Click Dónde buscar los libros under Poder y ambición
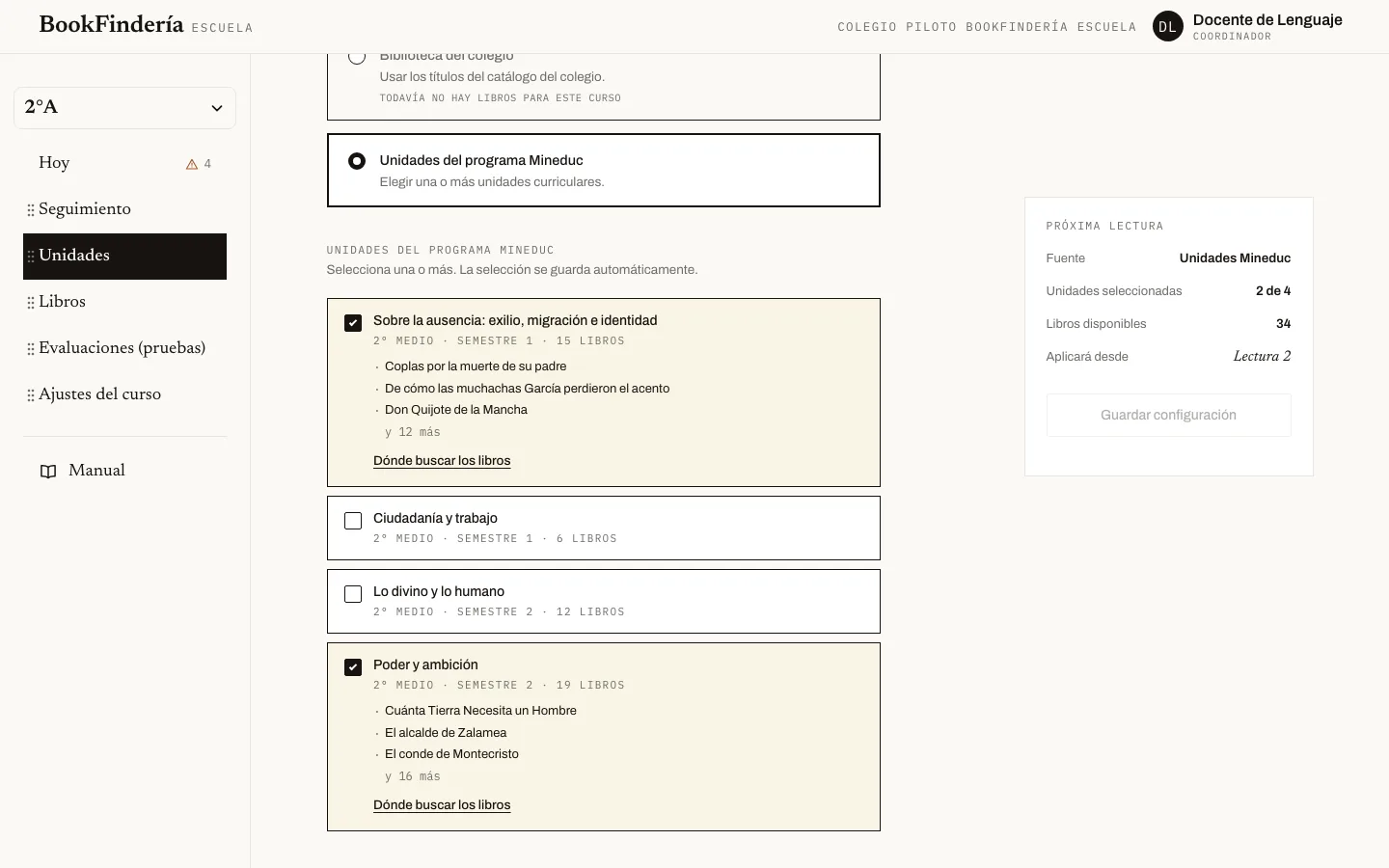Image resolution: width=1389 pixels, height=868 pixels. [442, 805]
